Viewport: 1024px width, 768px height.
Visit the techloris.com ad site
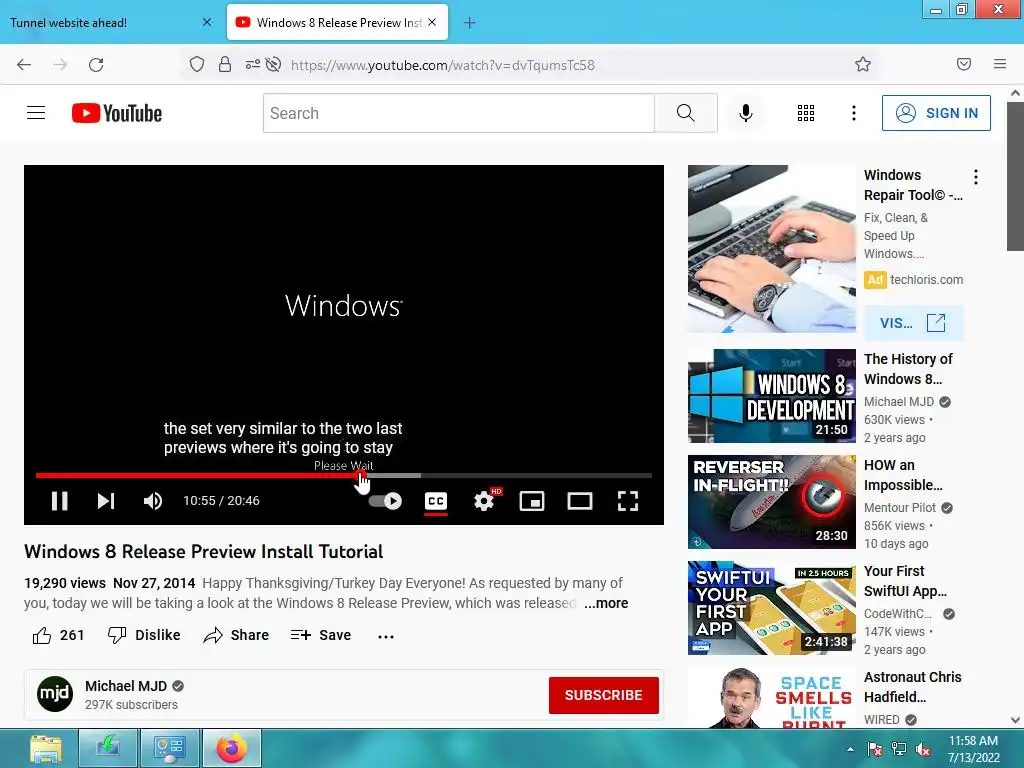[913, 323]
